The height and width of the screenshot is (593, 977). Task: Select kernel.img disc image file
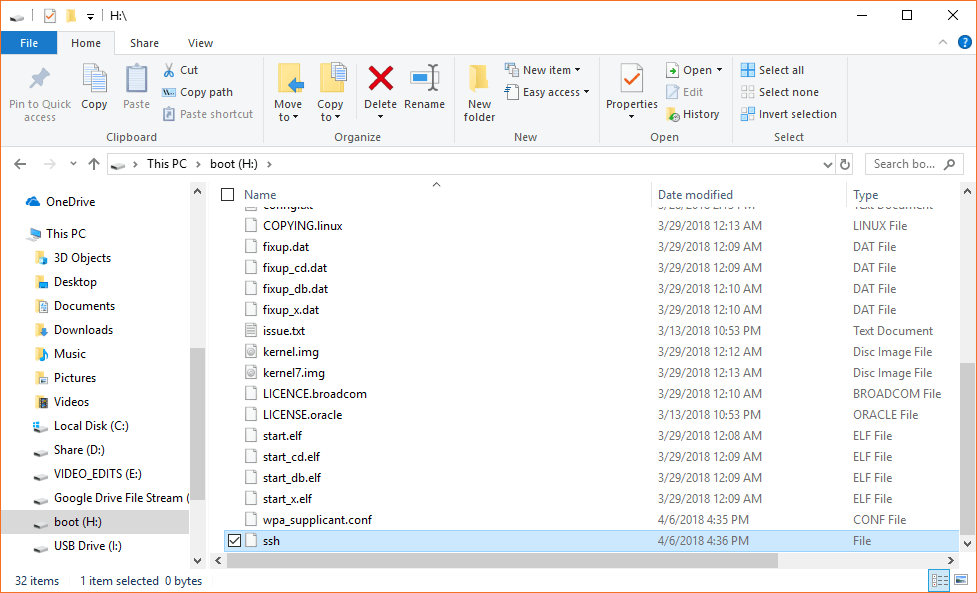[290, 352]
